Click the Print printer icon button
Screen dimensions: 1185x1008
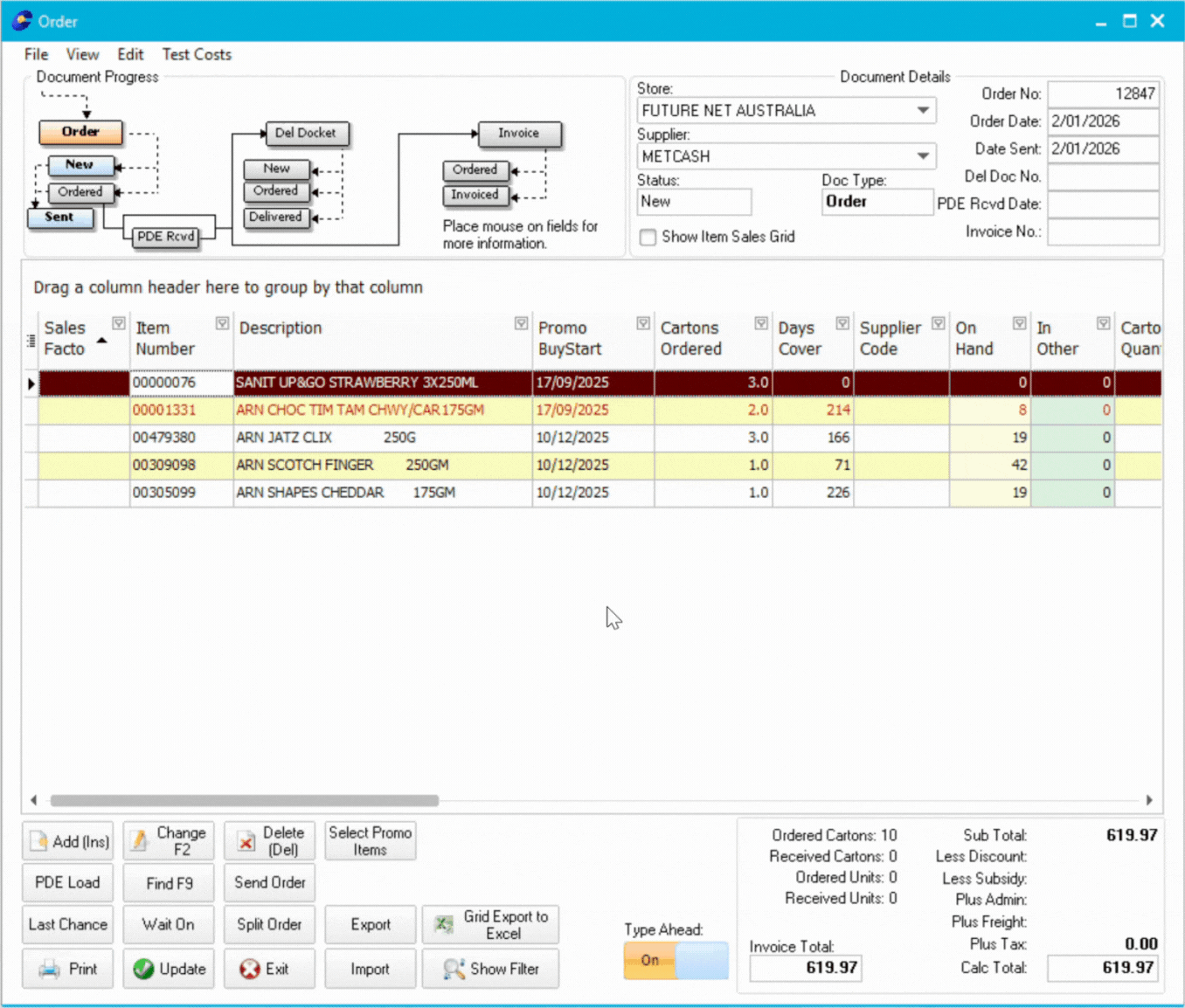tap(68, 969)
